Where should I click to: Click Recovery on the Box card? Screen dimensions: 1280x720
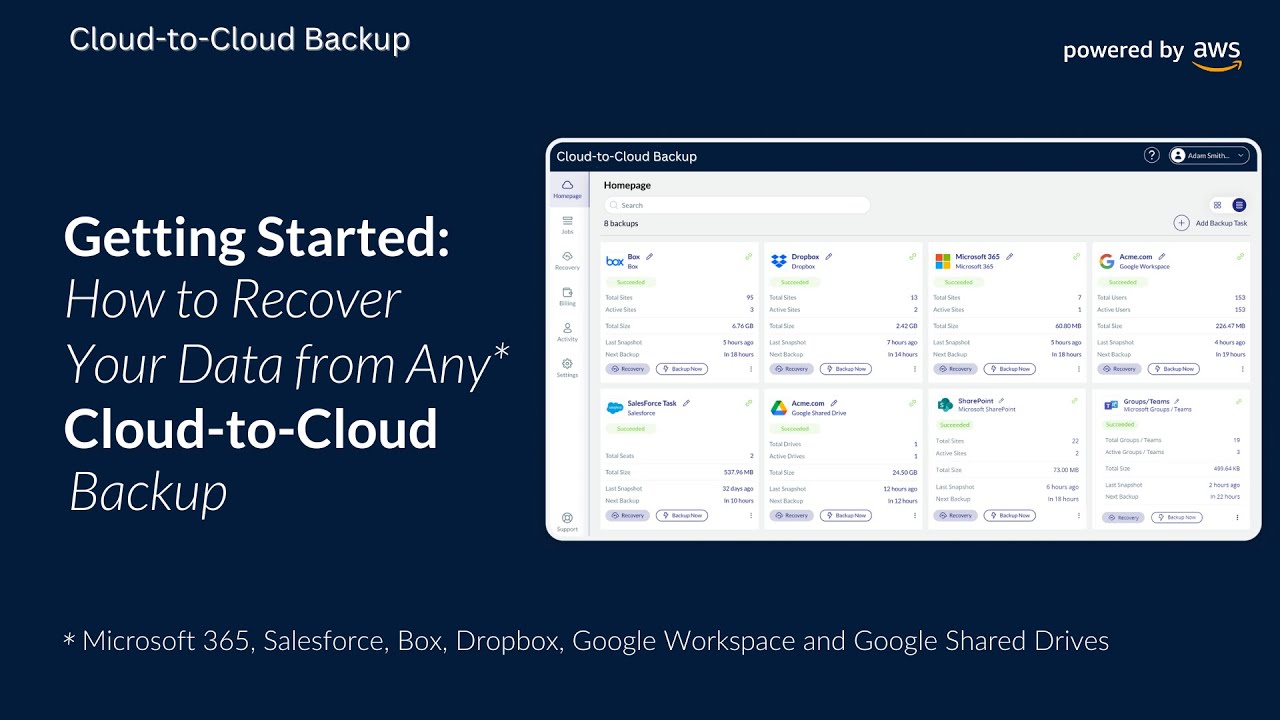click(627, 369)
